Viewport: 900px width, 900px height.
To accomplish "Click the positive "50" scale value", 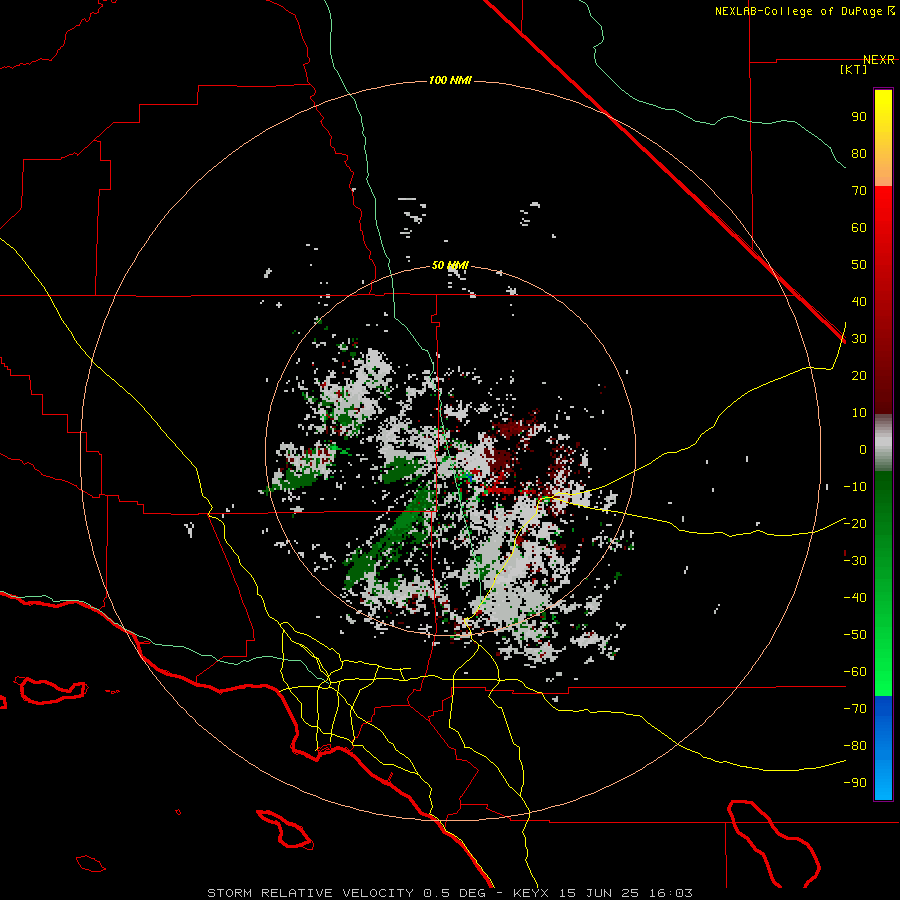I will point(859,265).
